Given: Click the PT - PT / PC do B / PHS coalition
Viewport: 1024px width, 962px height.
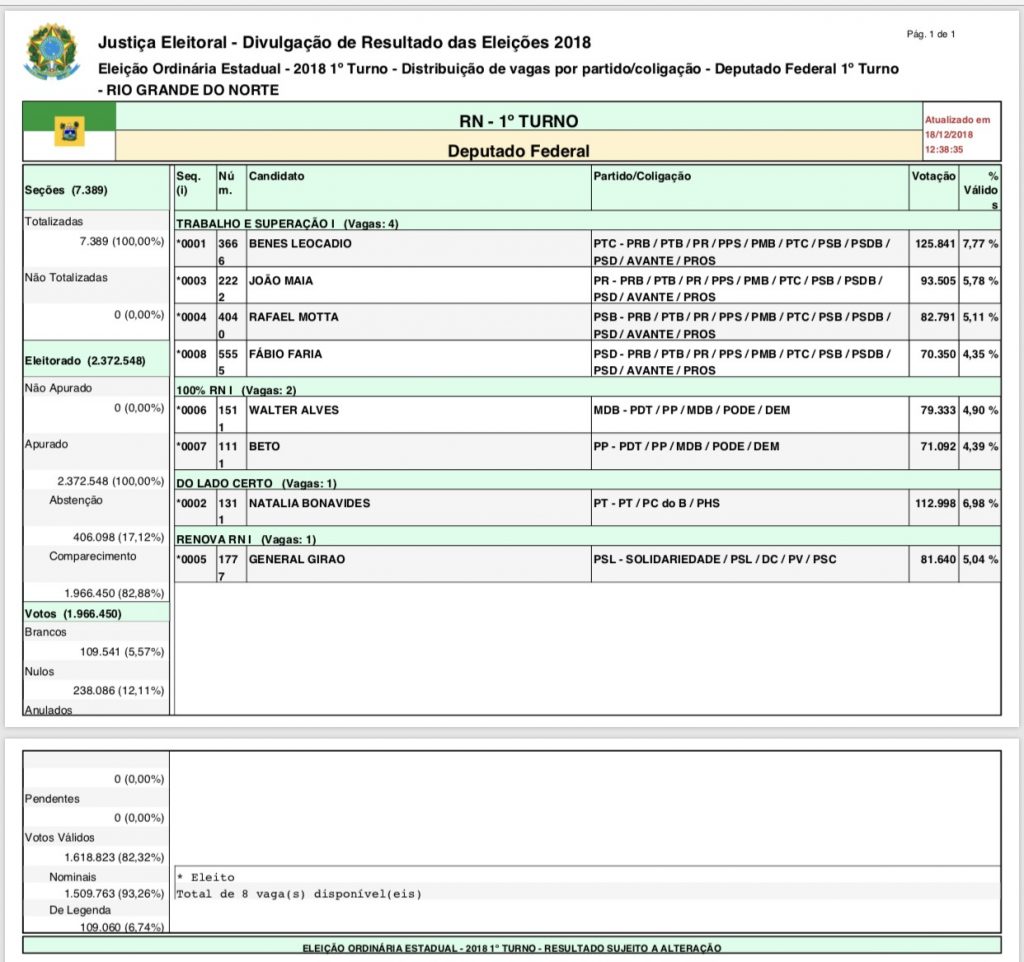Looking at the screenshot, I should (656, 504).
